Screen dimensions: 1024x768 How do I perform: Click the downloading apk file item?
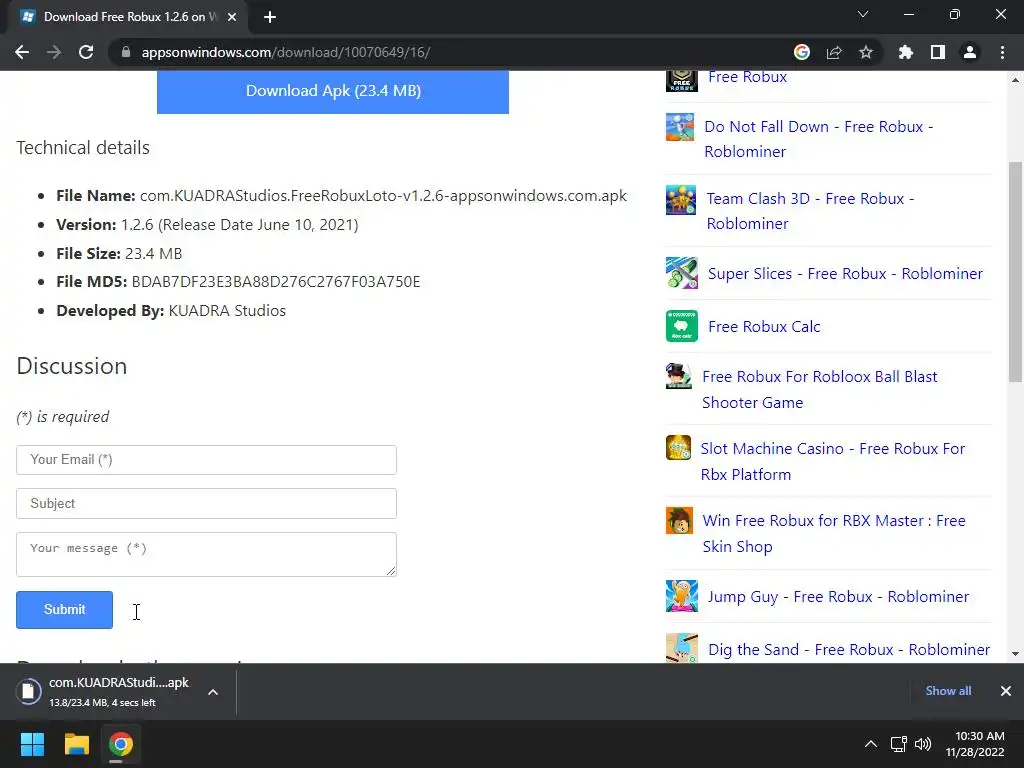coord(103,692)
